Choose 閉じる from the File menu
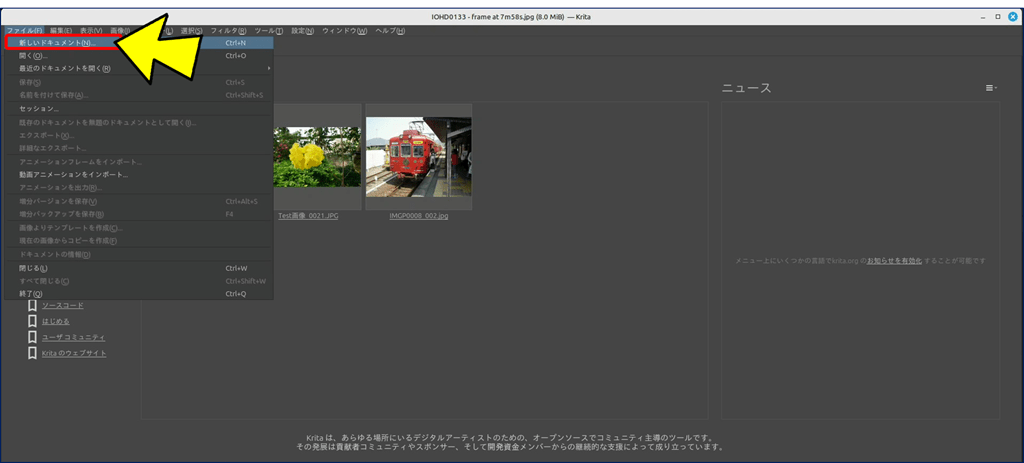The width and height of the screenshot is (1024, 463). click(34, 268)
